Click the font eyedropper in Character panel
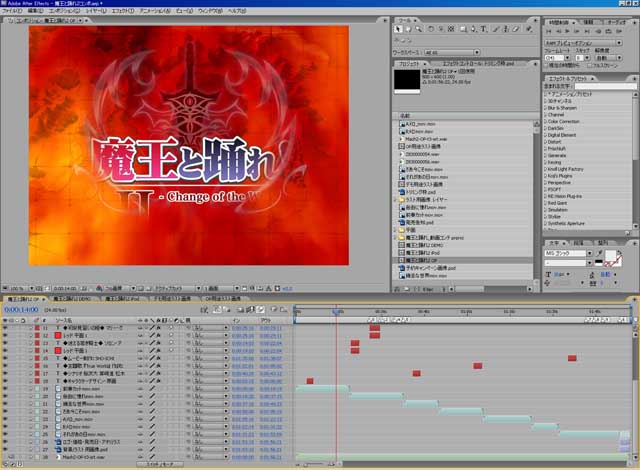 [599, 253]
